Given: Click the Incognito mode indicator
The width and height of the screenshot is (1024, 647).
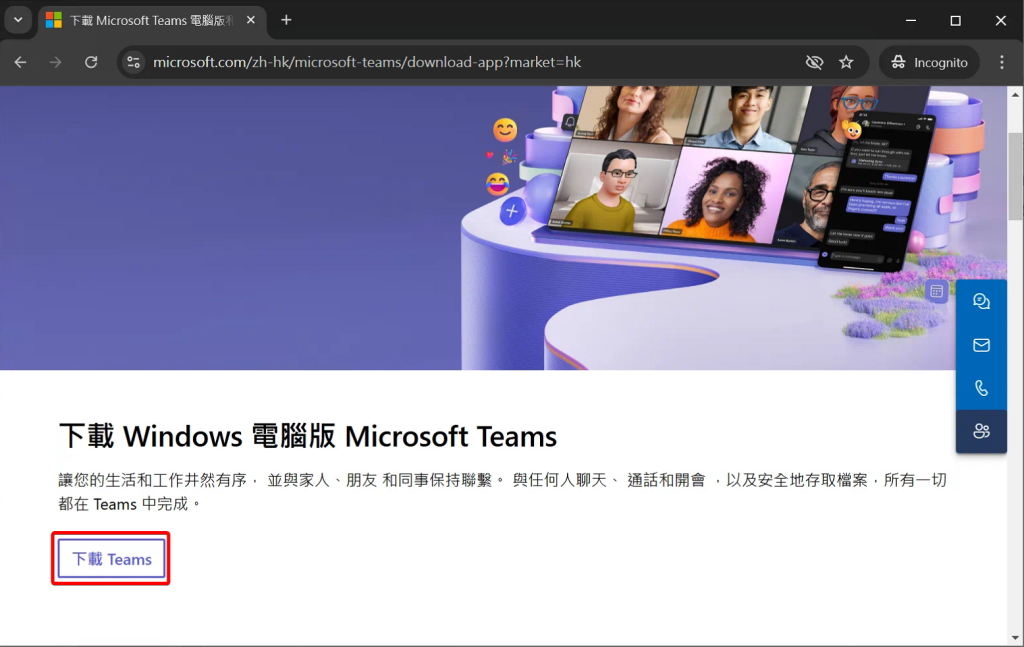Looking at the screenshot, I should click(929, 62).
